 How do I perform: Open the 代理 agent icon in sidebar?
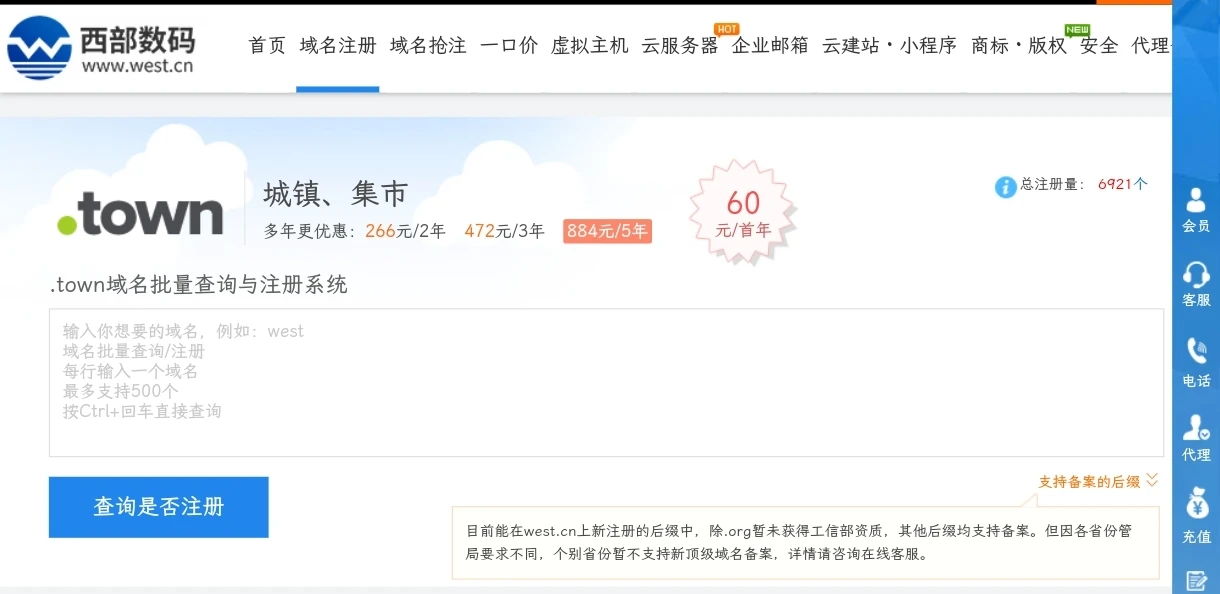pyautogui.click(x=1196, y=437)
